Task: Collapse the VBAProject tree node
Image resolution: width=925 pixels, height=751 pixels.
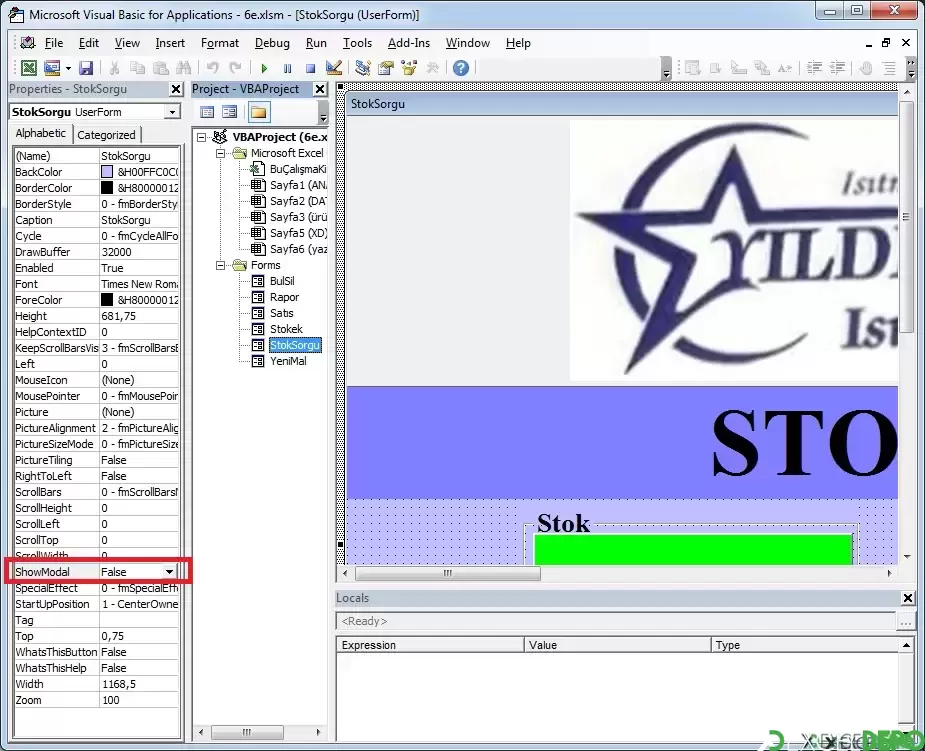Action: 202,137
